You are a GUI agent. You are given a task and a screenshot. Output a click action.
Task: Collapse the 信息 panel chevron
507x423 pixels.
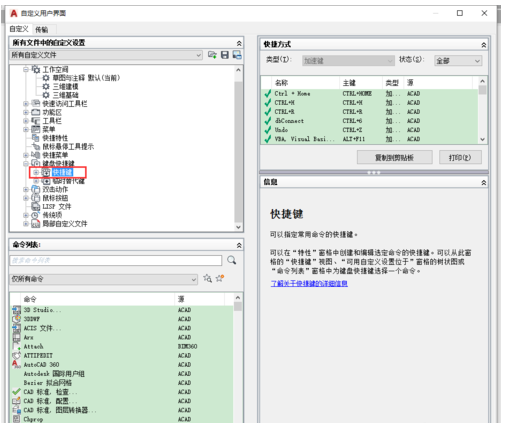484,182
